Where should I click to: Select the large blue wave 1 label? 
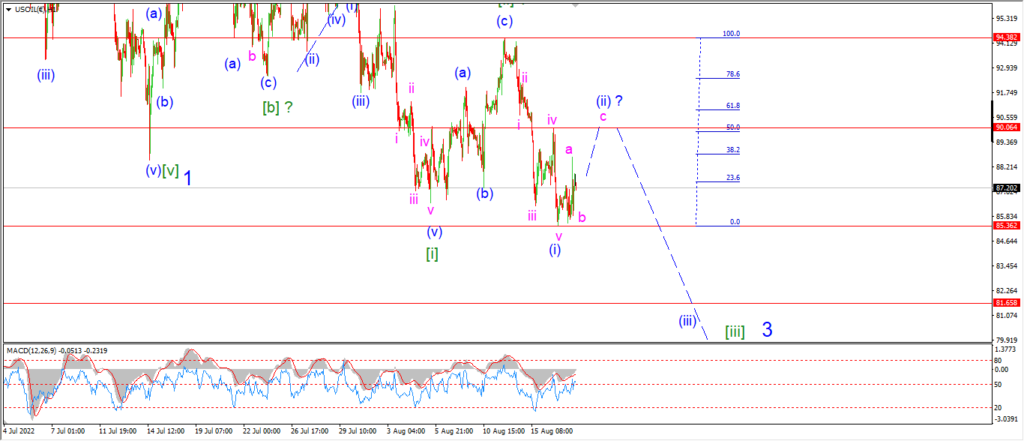(187, 178)
